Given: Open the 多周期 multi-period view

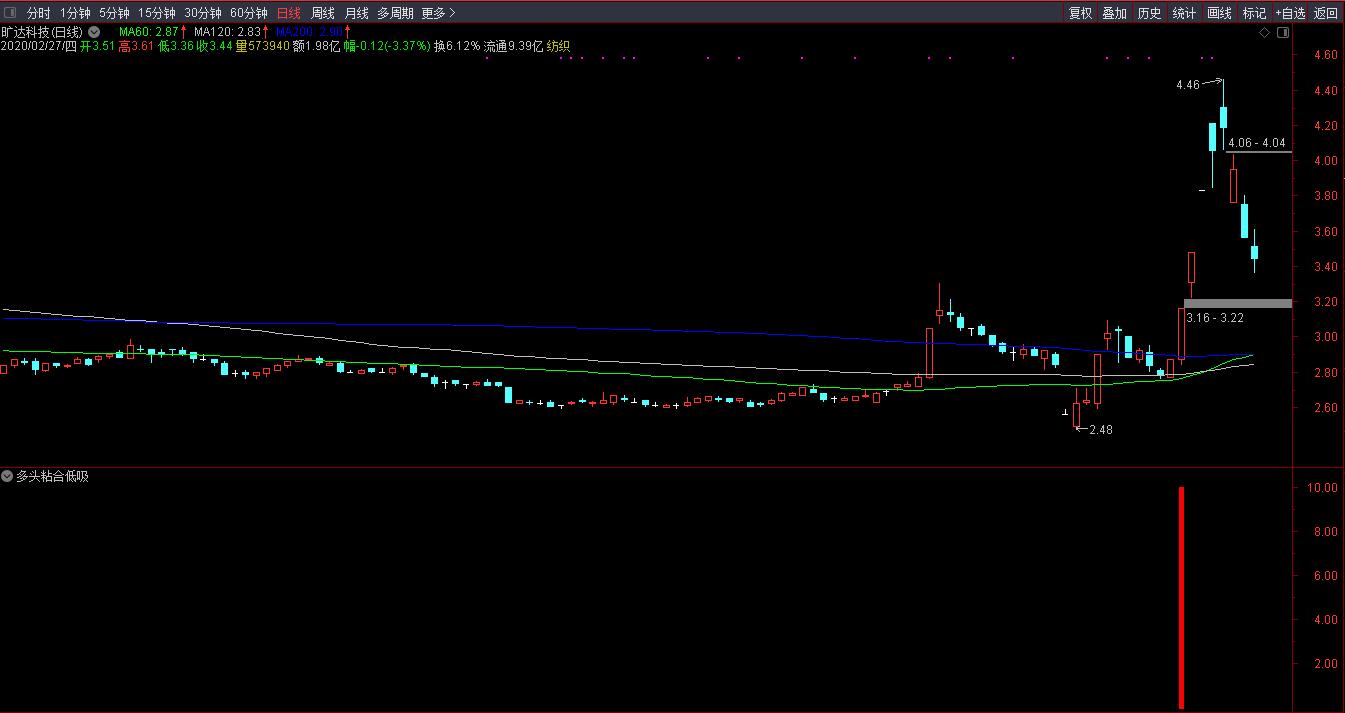Looking at the screenshot, I should [395, 13].
